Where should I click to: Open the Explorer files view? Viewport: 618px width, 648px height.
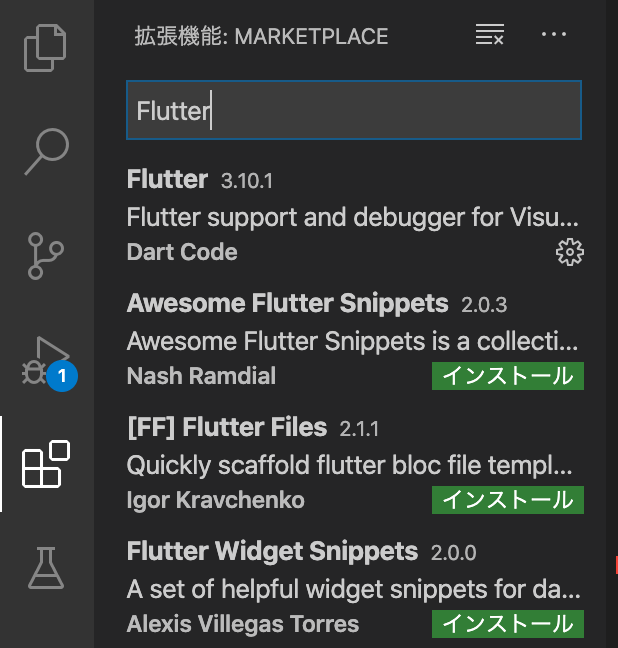45,48
